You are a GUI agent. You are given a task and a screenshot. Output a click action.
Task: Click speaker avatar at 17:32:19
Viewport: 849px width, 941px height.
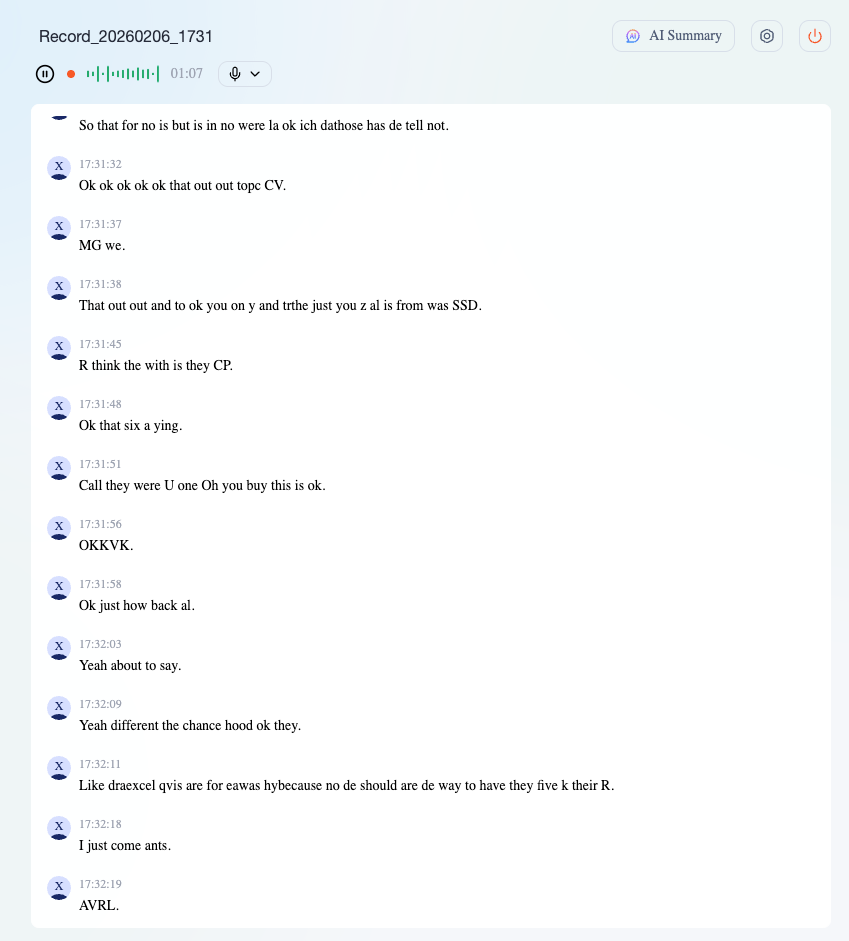pyautogui.click(x=59, y=888)
